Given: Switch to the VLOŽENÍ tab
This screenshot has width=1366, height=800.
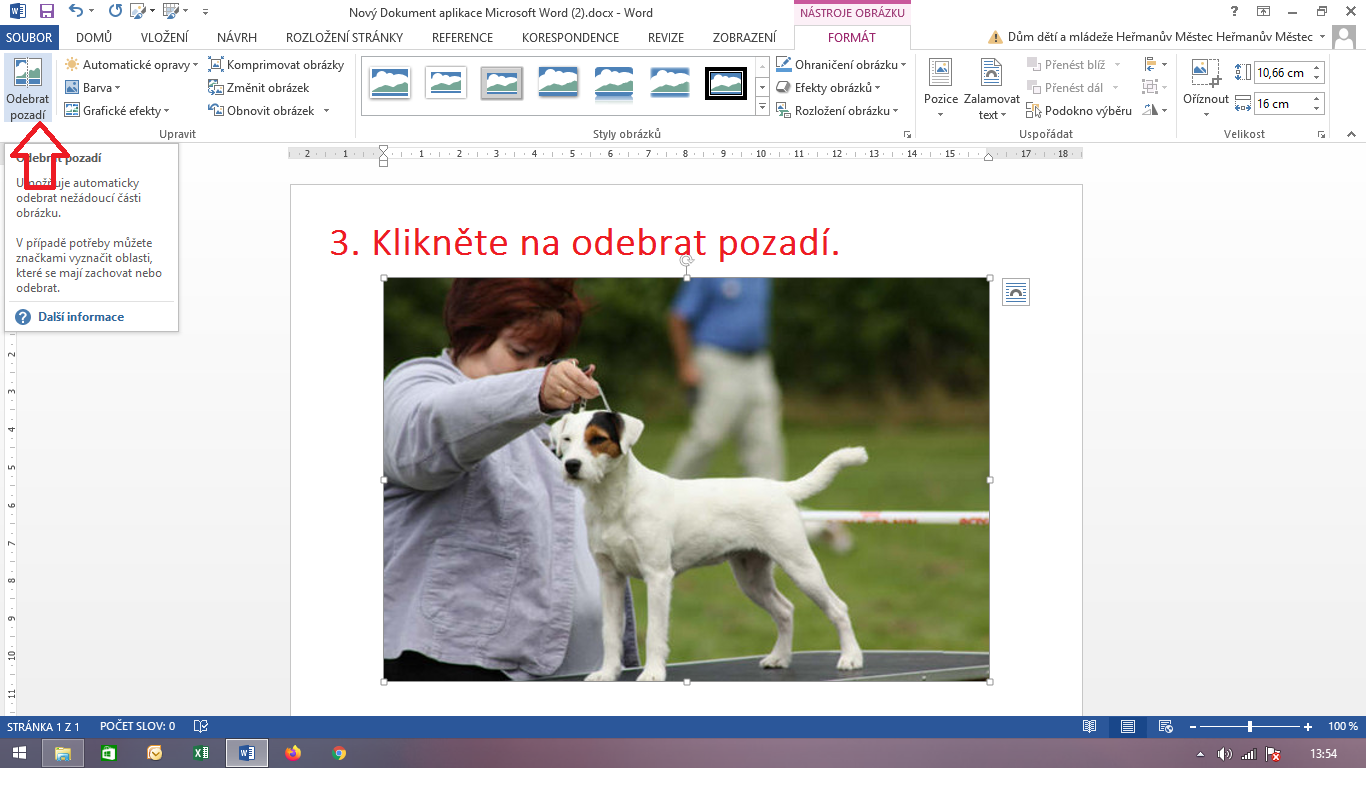Looking at the screenshot, I should 164,38.
